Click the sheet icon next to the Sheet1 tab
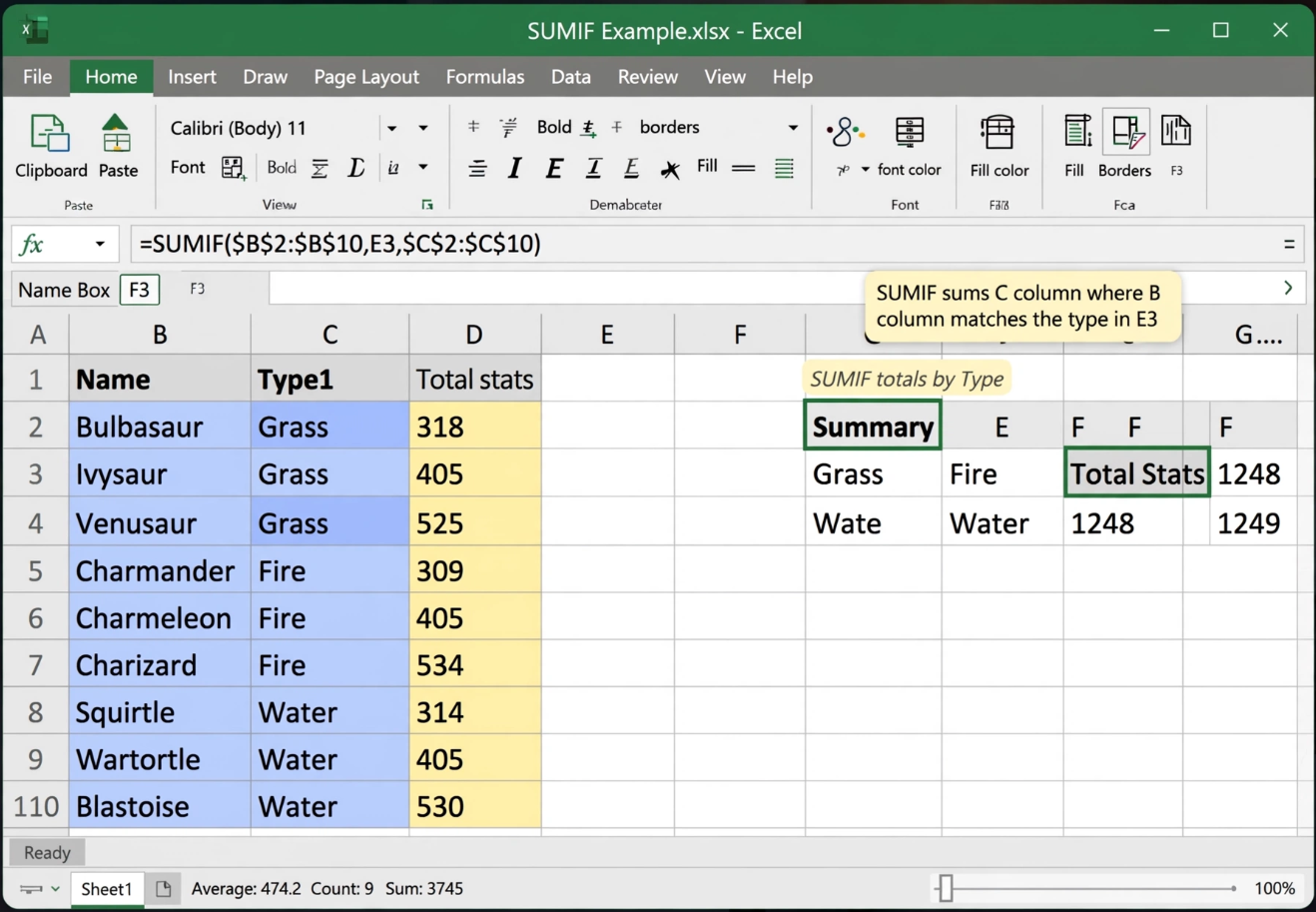The width and height of the screenshot is (1316, 912). 164,888
